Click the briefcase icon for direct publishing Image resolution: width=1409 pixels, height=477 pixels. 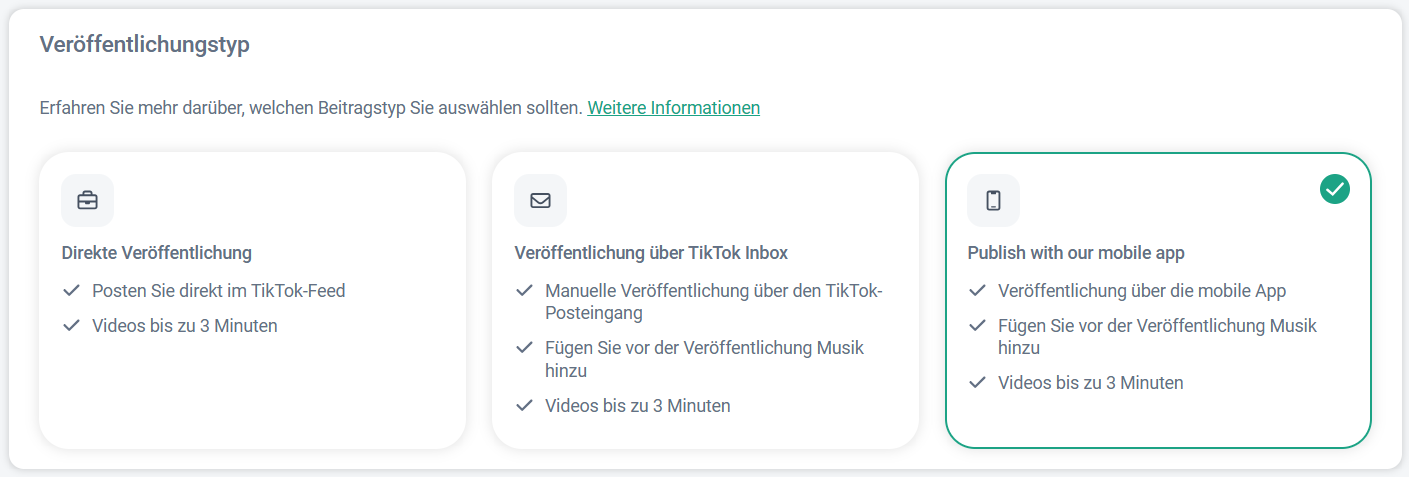(x=87, y=200)
